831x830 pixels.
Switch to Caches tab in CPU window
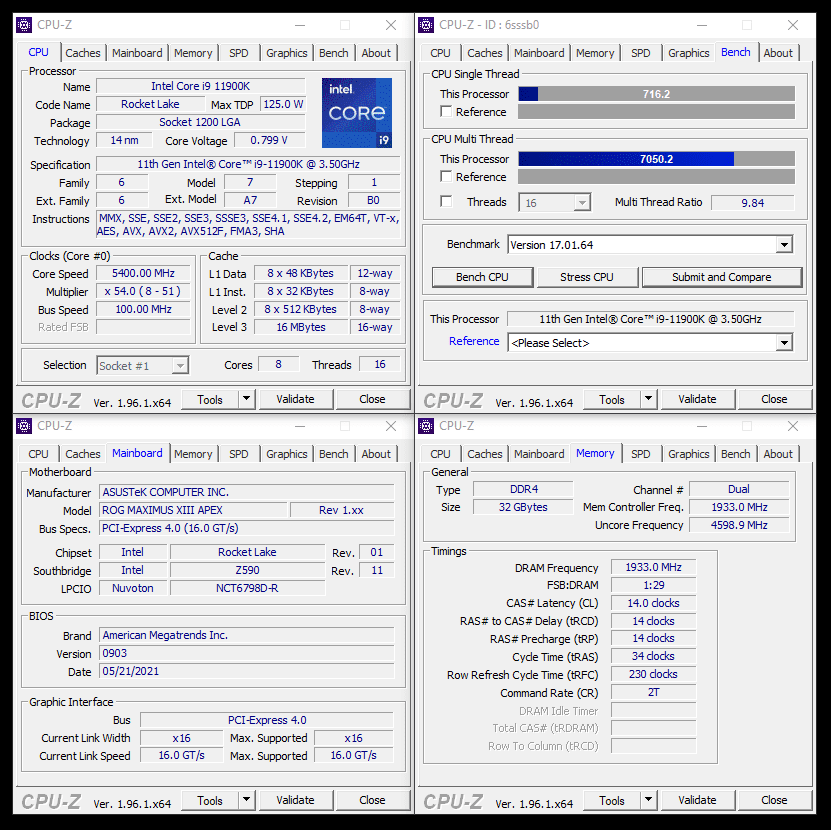coord(83,53)
